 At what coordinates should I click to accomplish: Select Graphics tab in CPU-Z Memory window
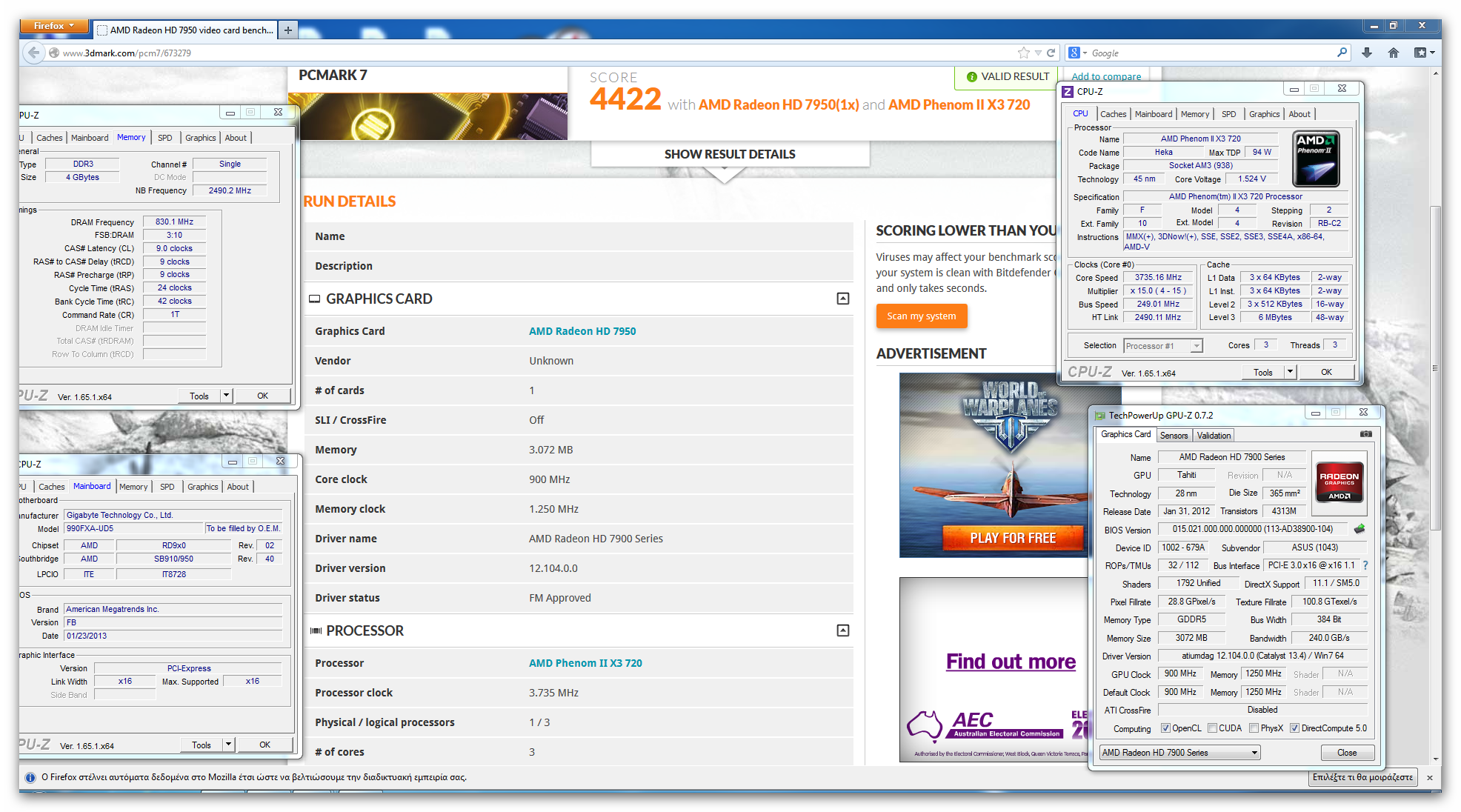(x=201, y=138)
